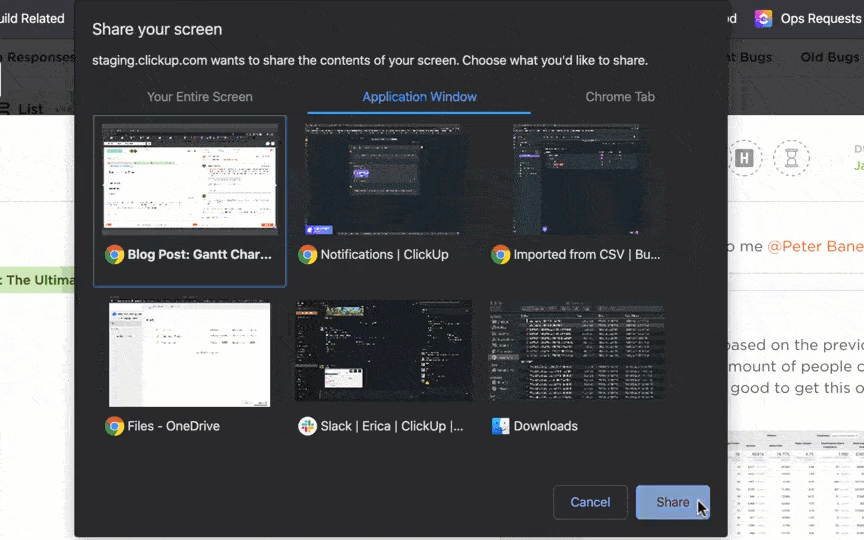Click the "Slack | Erica | ClickUp |..." label
The height and width of the screenshot is (540, 864).
pyautogui.click(x=392, y=426)
